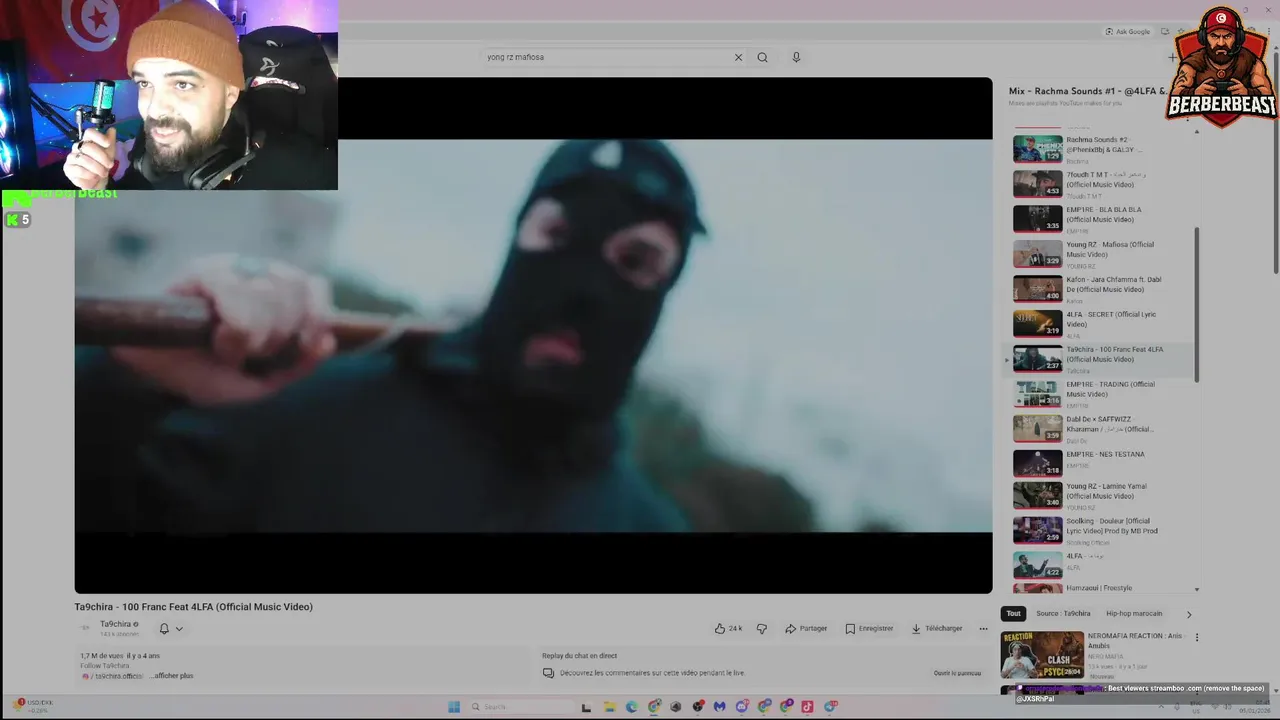Image resolution: width=1280 pixels, height=720 pixels.
Task: Open more actions three-dot menu under video
Action: pos(983,629)
